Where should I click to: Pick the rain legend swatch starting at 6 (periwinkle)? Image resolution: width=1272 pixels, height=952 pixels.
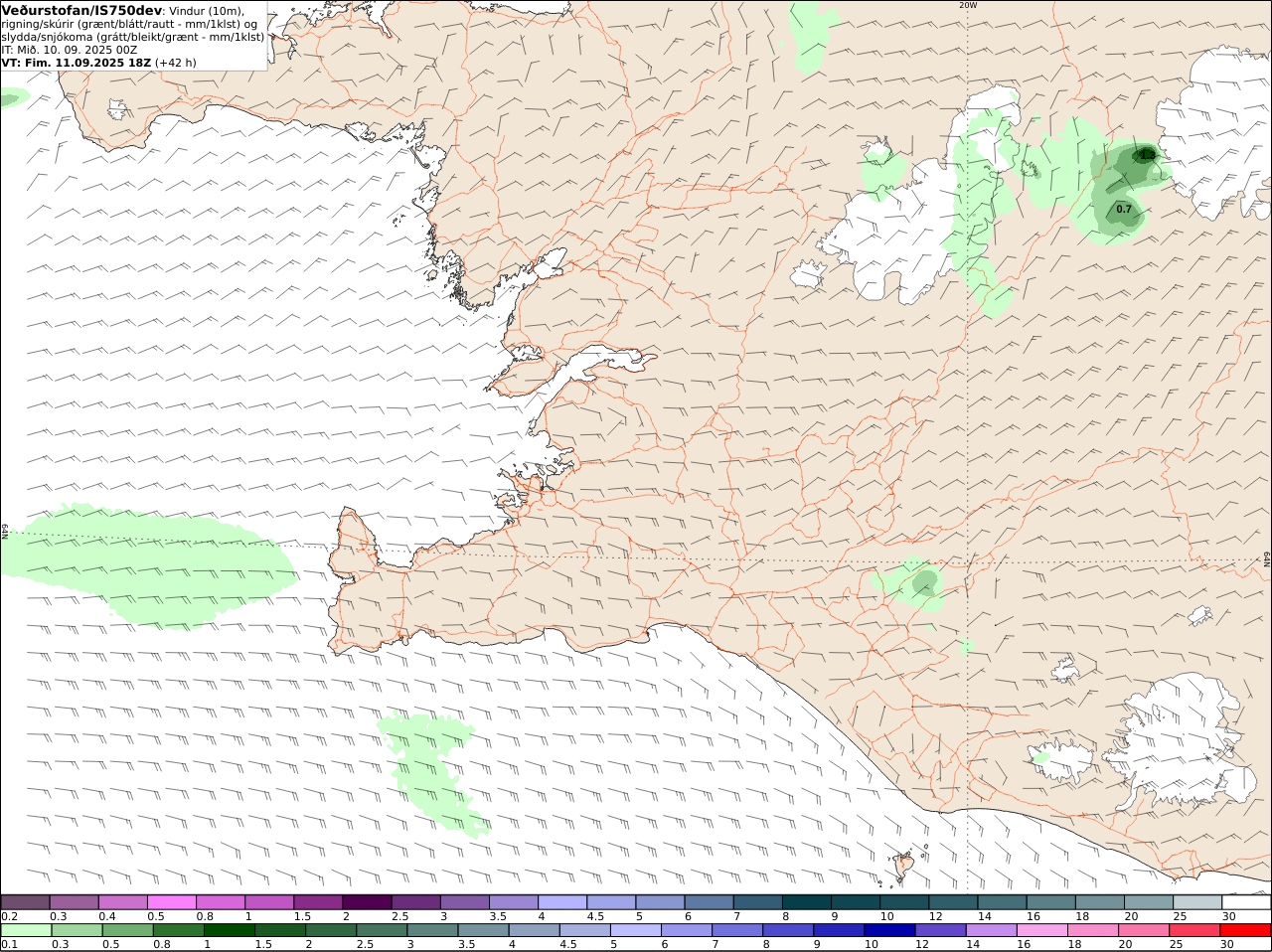click(687, 930)
